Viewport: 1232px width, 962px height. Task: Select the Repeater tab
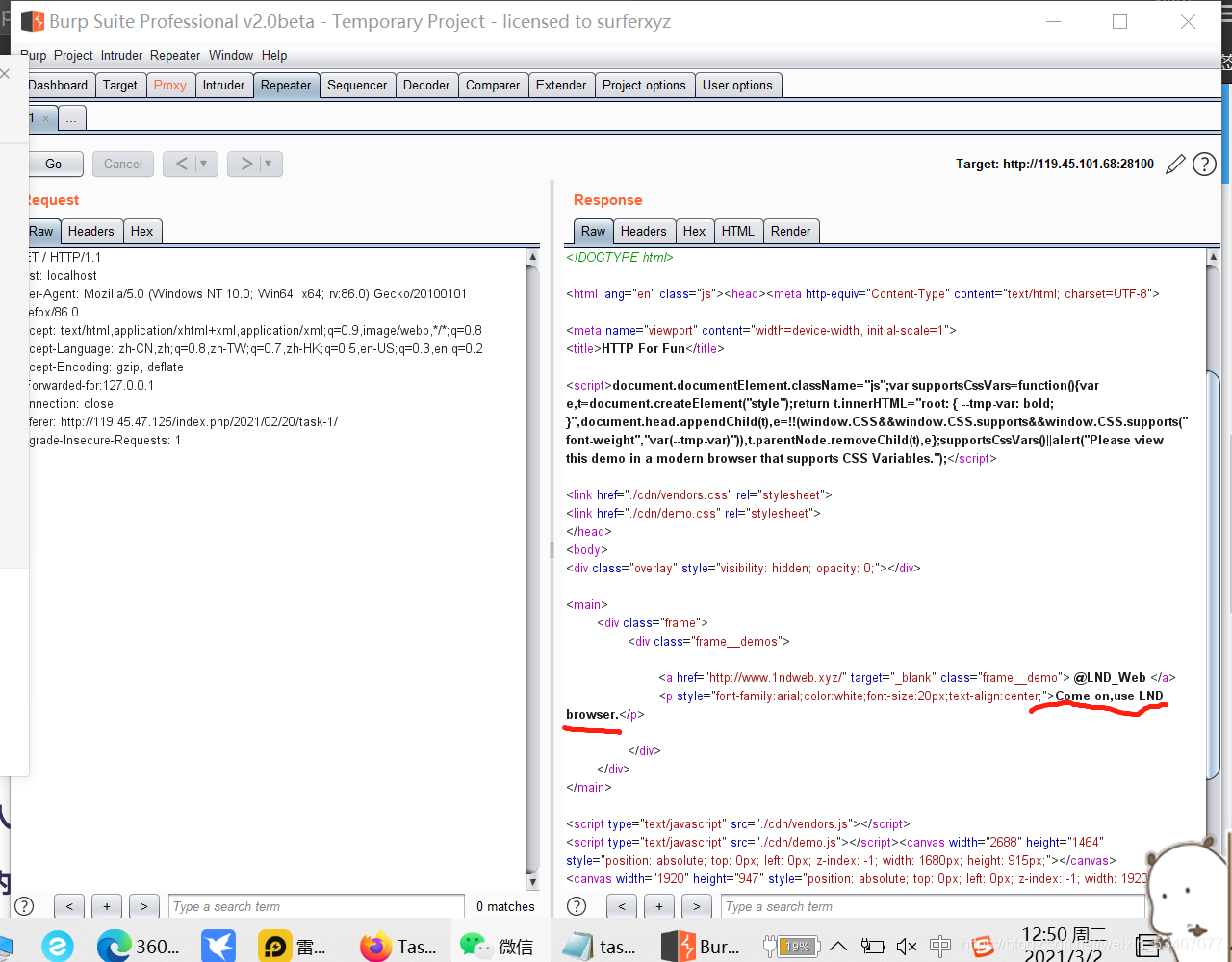[x=286, y=85]
